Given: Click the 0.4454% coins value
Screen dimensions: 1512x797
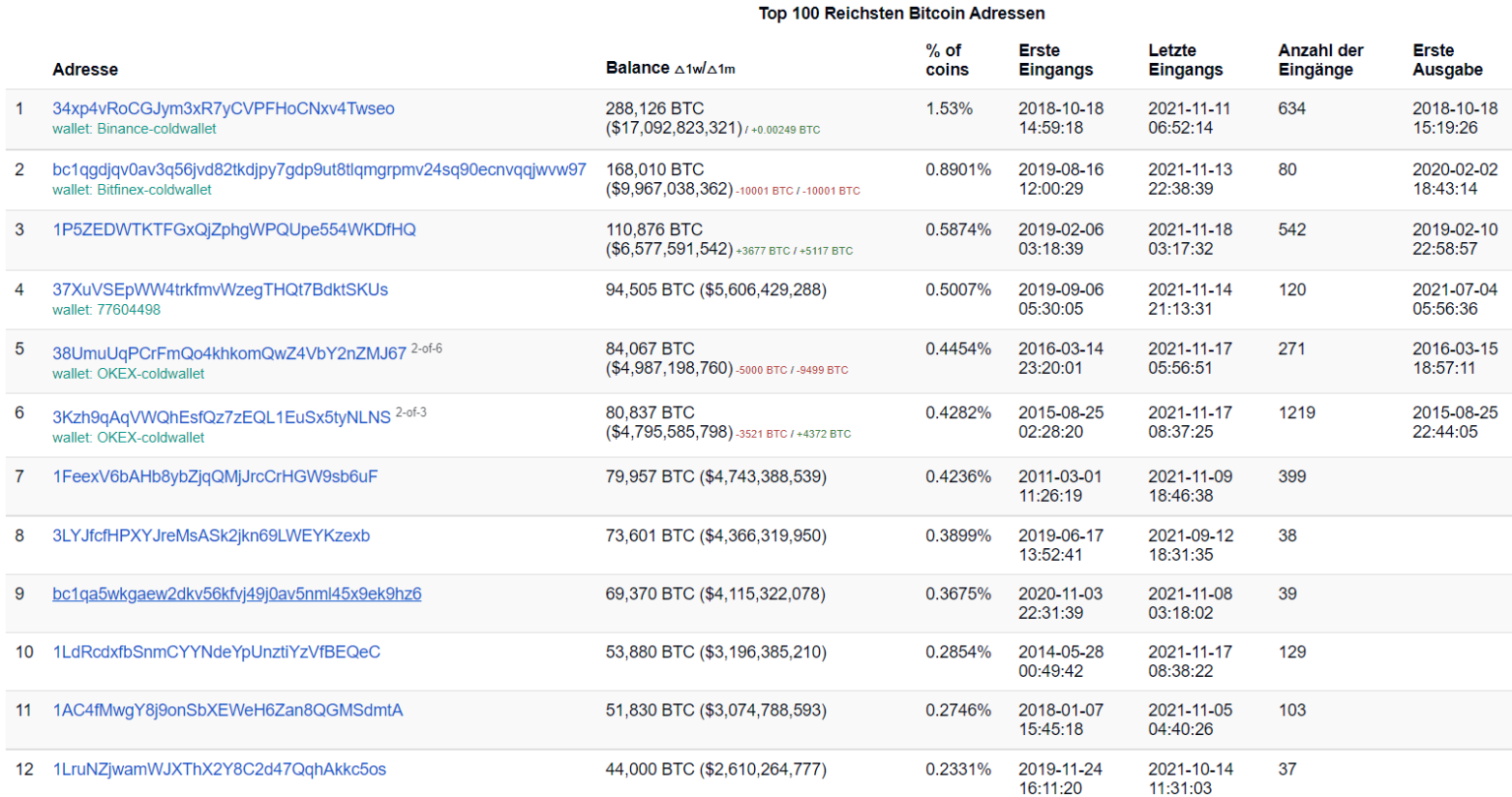Looking at the screenshot, I should [x=958, y=348].
